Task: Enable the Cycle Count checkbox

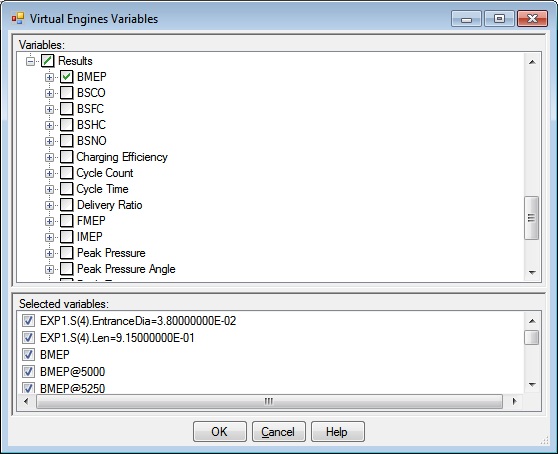Action: tap(67, 173)
